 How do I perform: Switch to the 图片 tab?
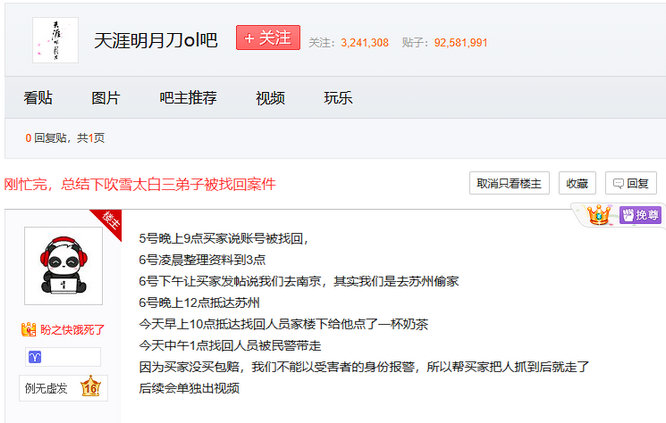pos(106,98)
